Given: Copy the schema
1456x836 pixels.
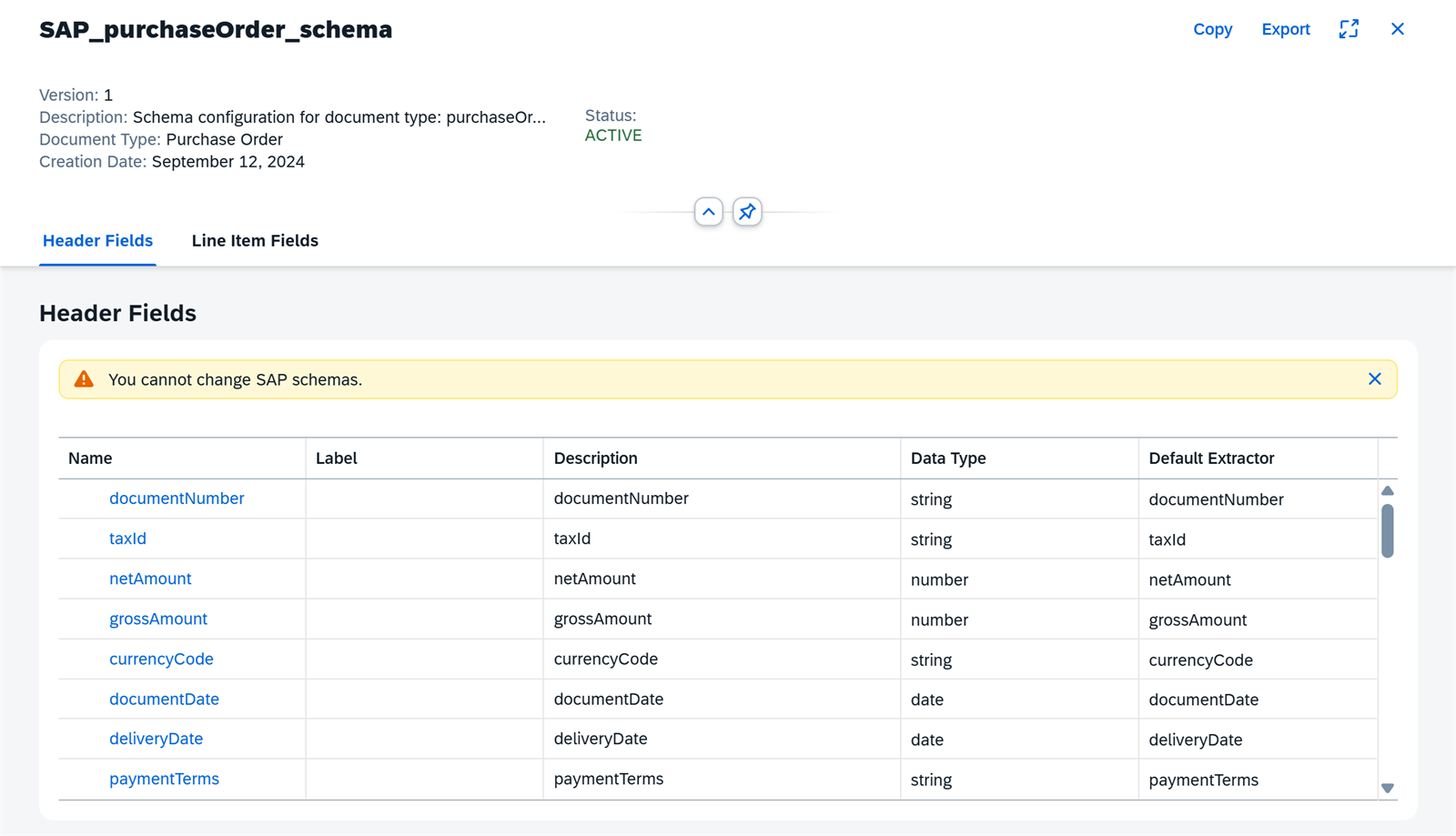Looking at the screenshot, I should (1213, 29).
